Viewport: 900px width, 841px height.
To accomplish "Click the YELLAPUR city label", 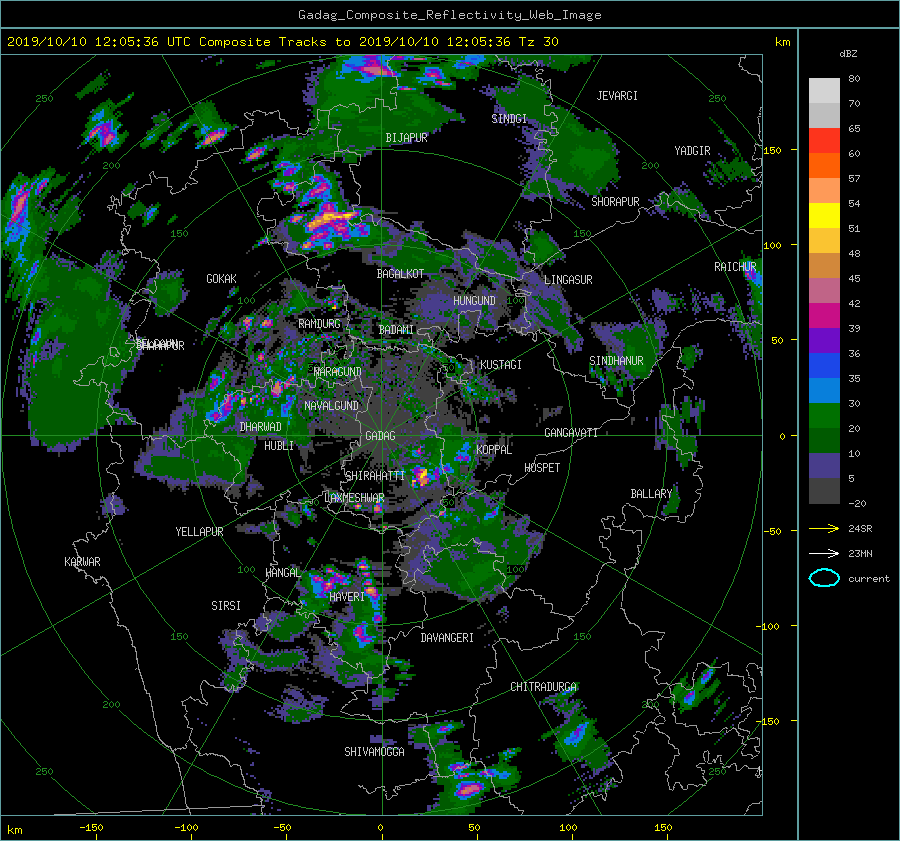I will click(x=199, y=532).
